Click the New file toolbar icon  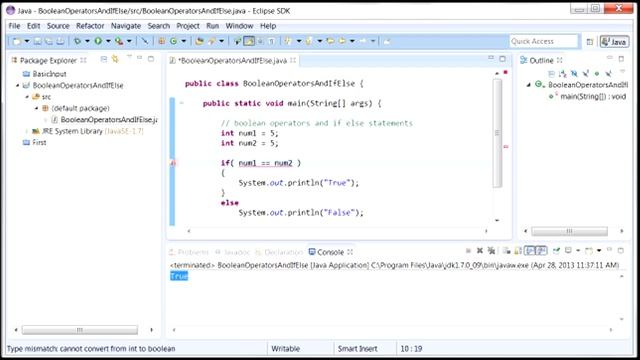17,41
